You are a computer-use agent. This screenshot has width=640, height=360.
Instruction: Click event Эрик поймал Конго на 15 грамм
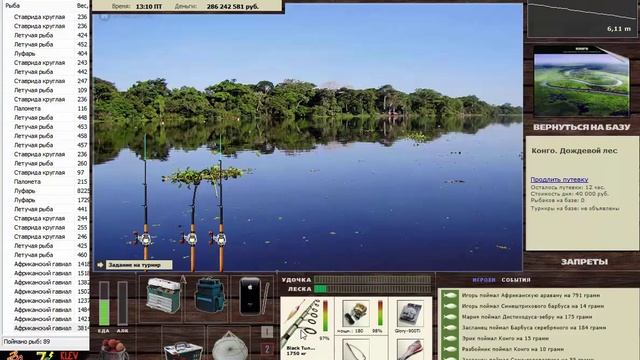coord(505,338)
